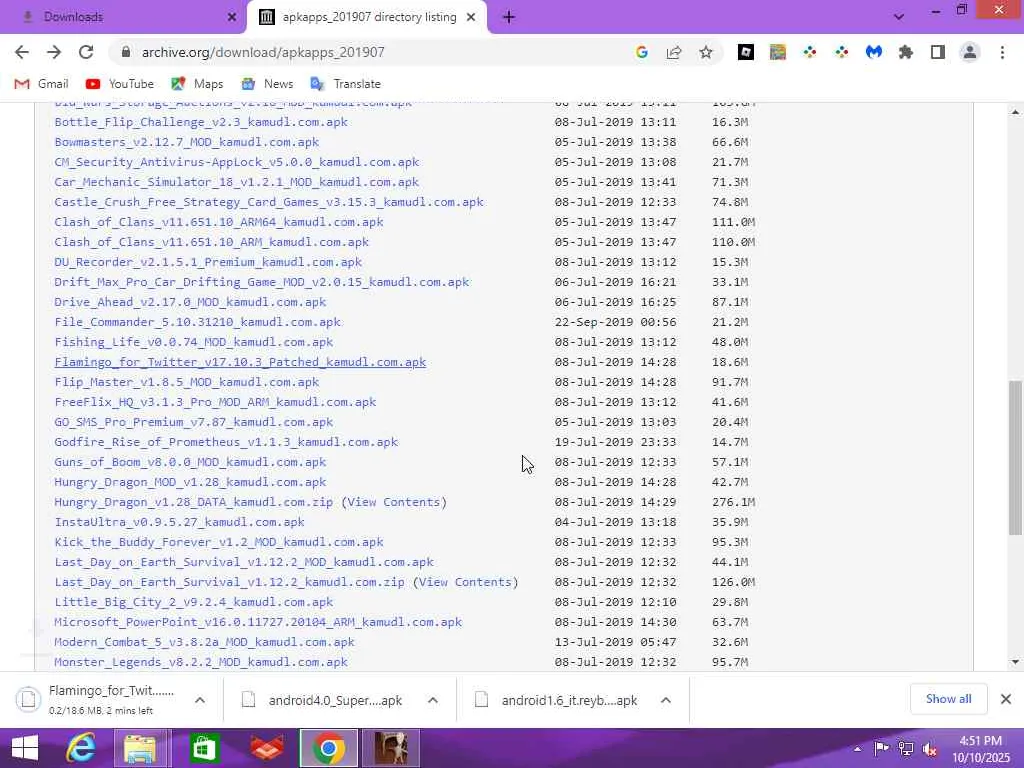View Contents of Last_Day_on_Earth zip
The image size is (1024, 768).
click(x=466, y=582)
